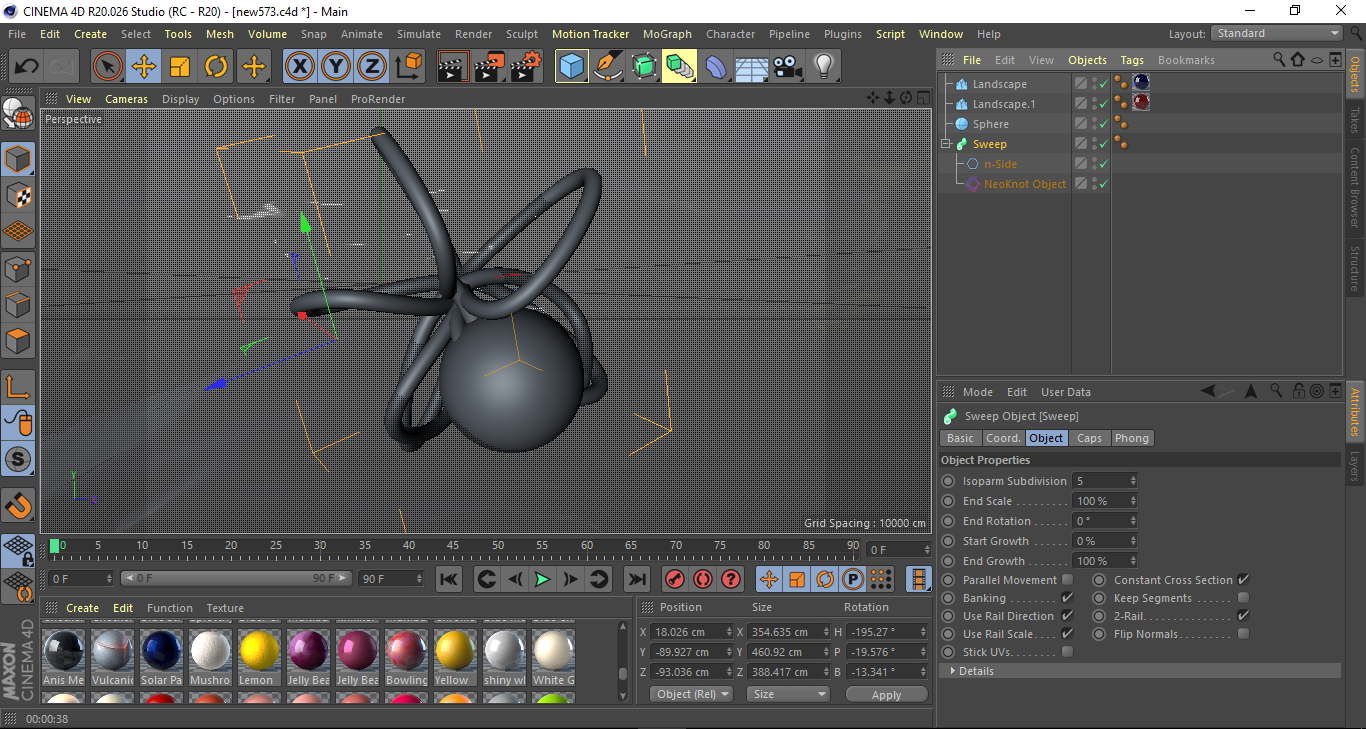Open the Size mode dropdown
Viewport: 1366px width, 729px height.
click(788, 694)
